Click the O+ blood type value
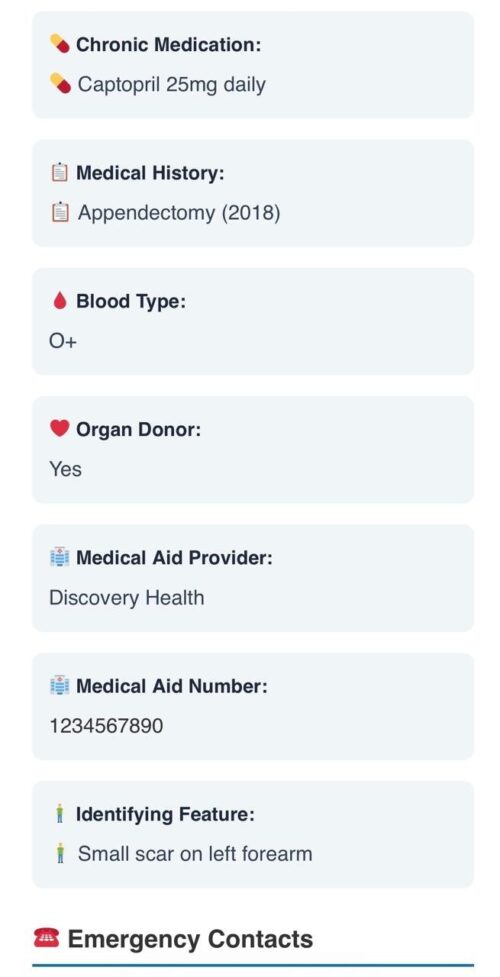Image resolution: width=500 pixels, height=977 pixels. point(63,341)
